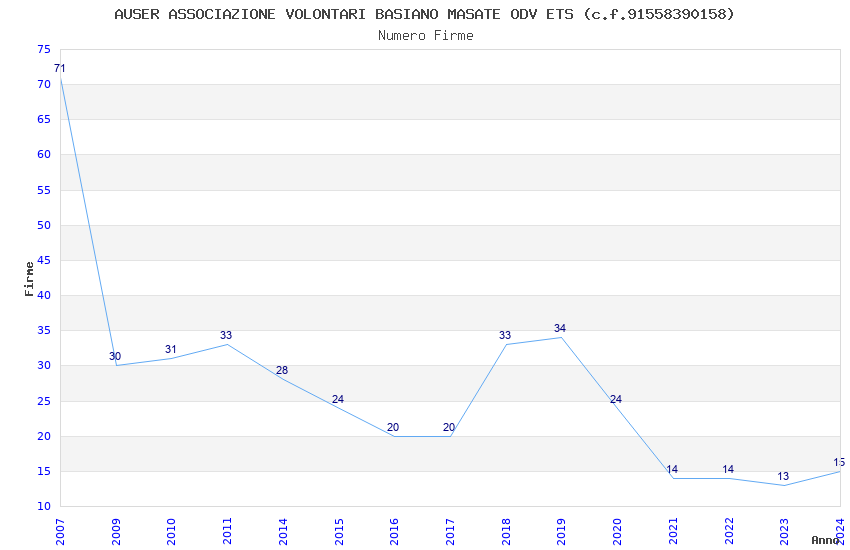
Task: Click the 71 data label for 2007
Action: (x=60, y=69)
